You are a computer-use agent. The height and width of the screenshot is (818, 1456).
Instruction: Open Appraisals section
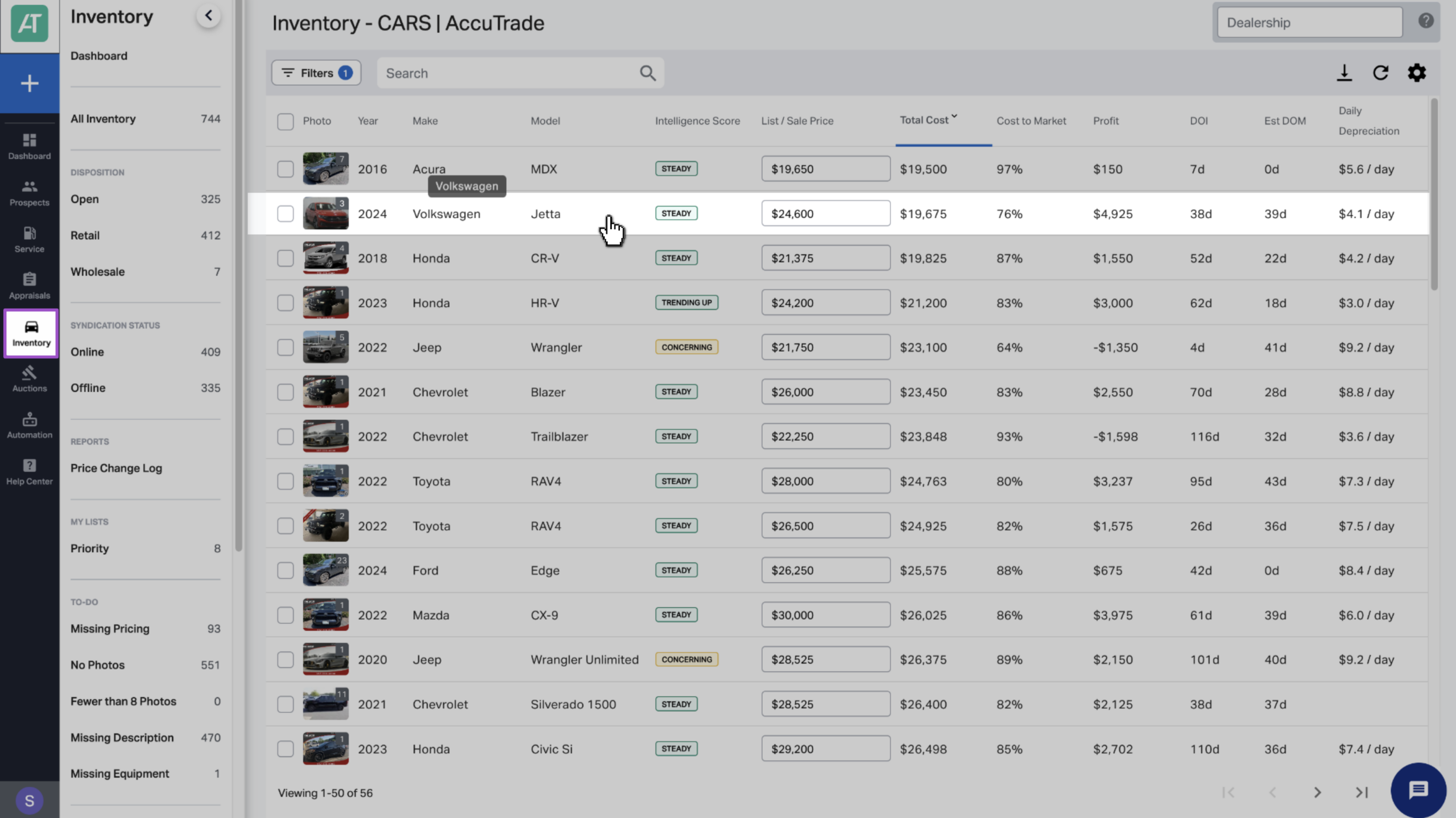click(x=30, y=286)
